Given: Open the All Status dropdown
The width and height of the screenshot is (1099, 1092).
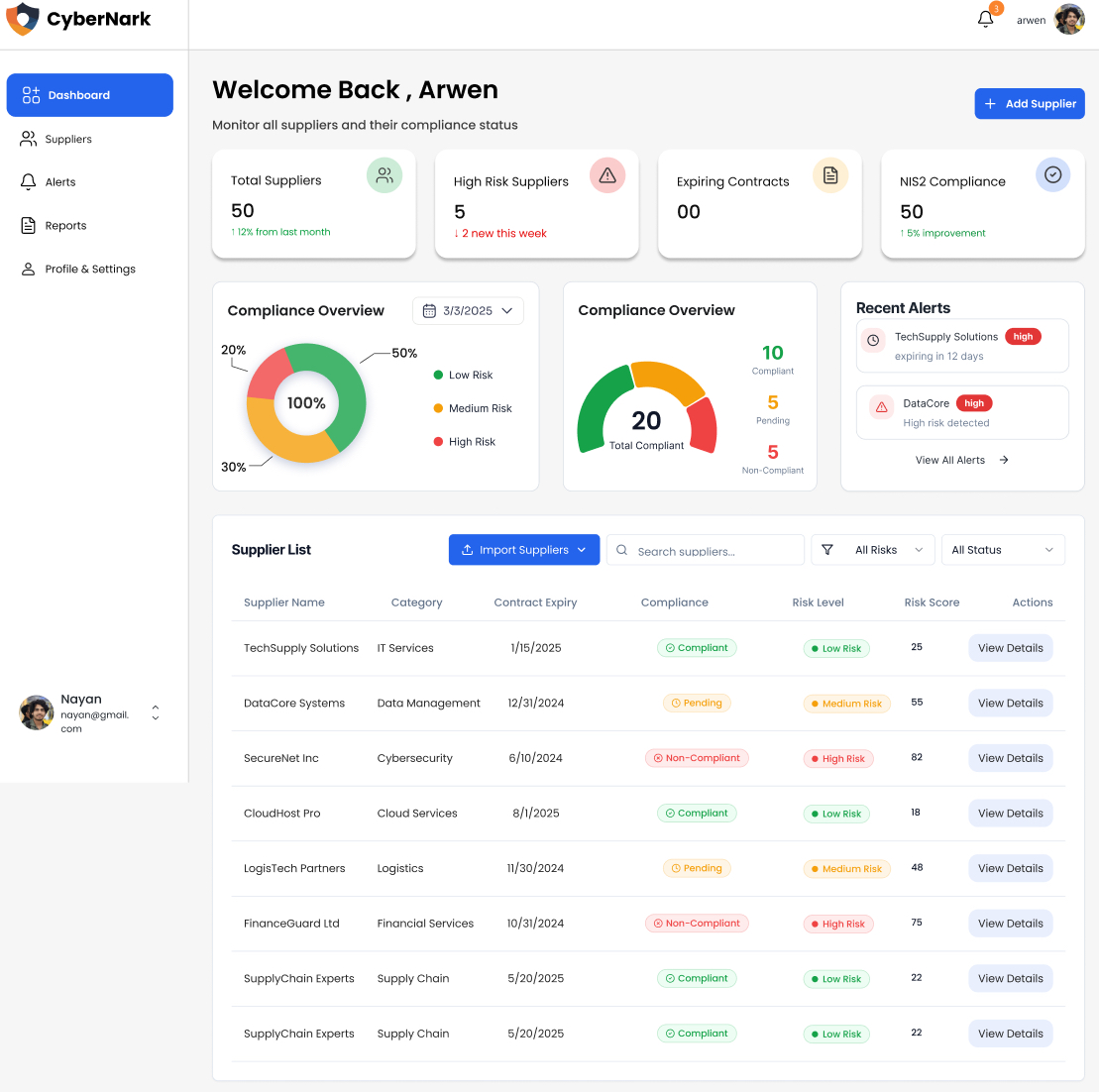Looking at the screenshot, I should 1003,550.
